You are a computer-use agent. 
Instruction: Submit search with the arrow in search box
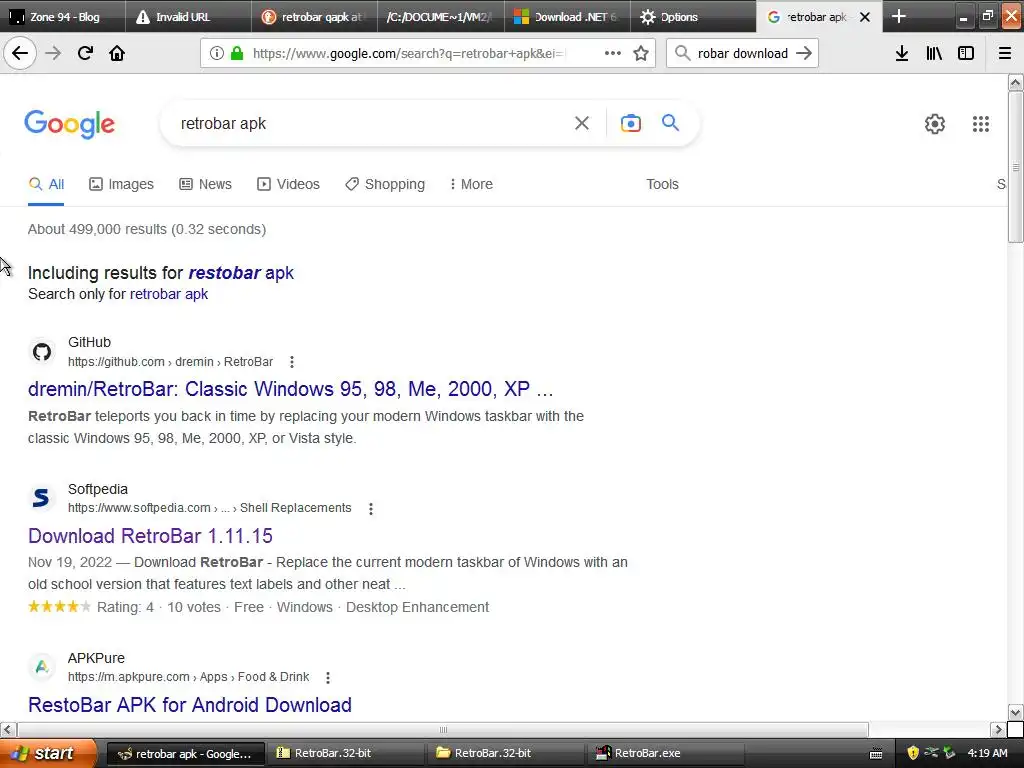coord(805,54)
